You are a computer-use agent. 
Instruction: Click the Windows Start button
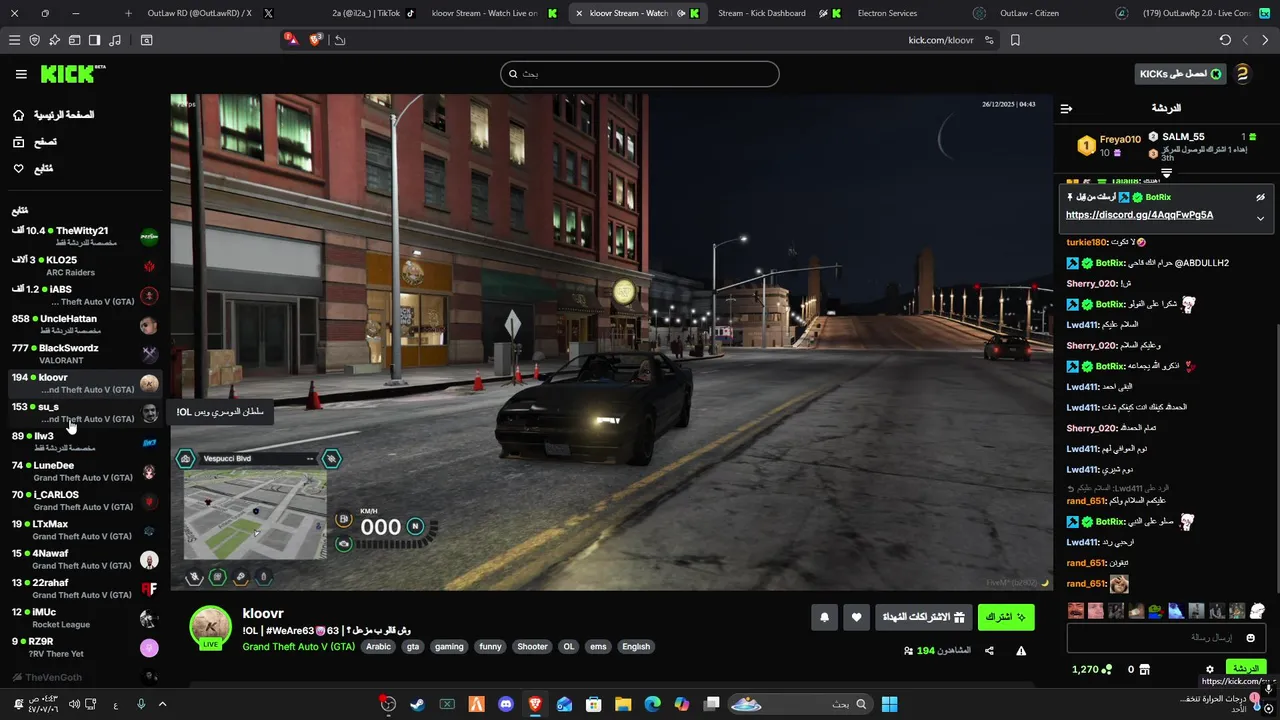[x=889, y=704]
